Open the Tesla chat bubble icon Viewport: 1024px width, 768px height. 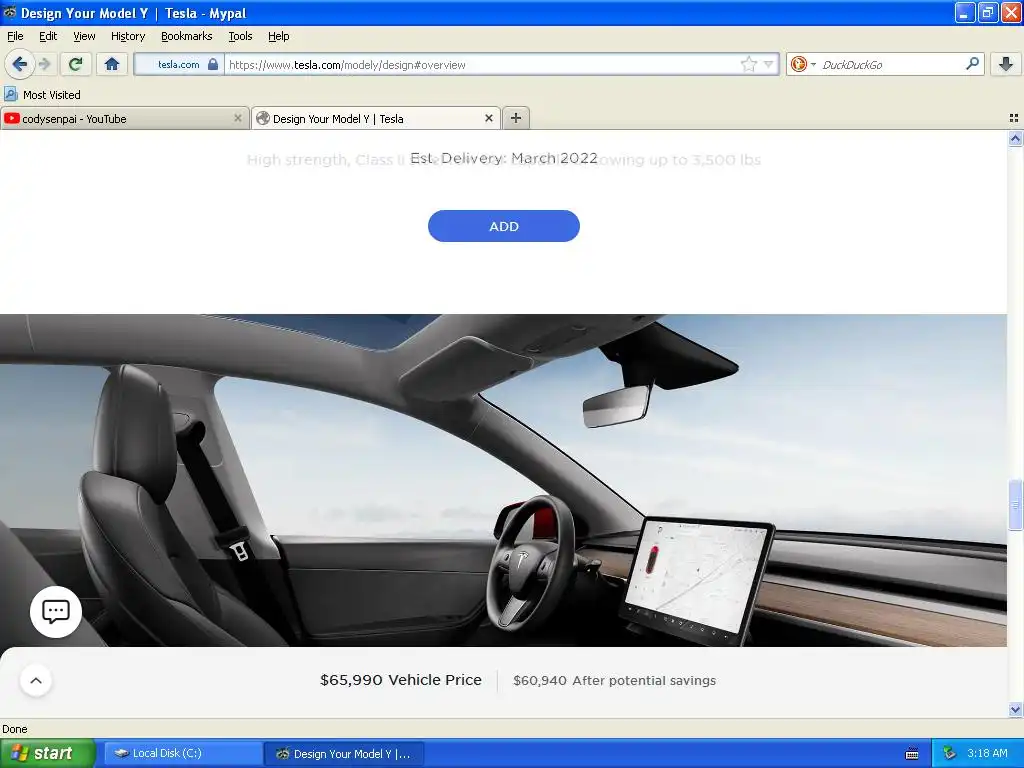click(56, 611)
